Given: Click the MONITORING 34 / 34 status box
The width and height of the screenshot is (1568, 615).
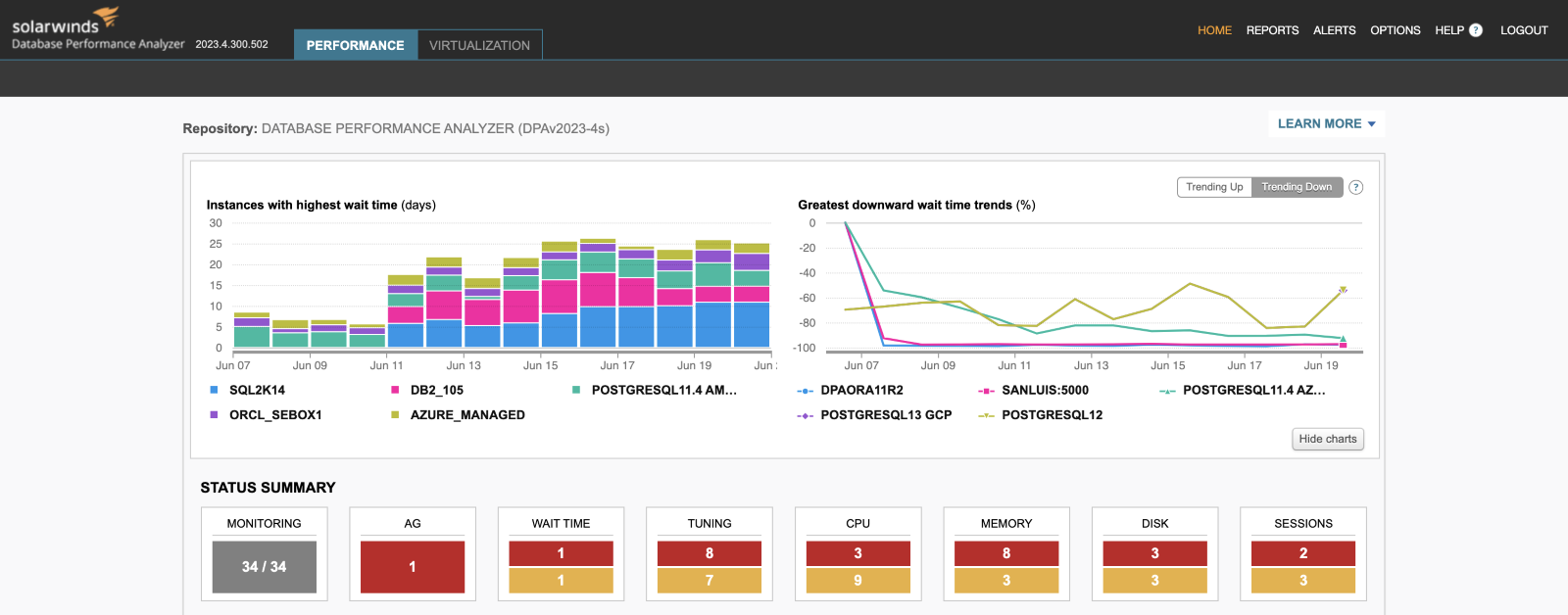Looking at the screenshot, I should tap(265, 567).
